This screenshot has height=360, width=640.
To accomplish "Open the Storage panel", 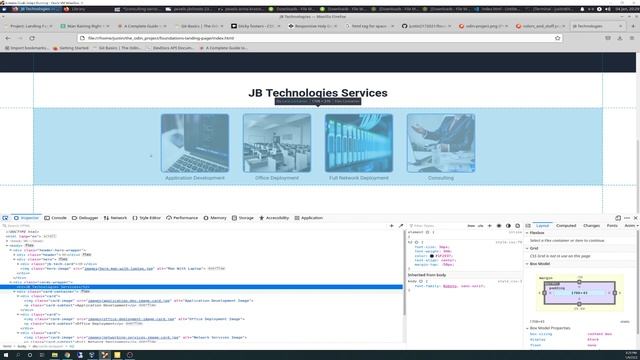I will tap(242, 218).
